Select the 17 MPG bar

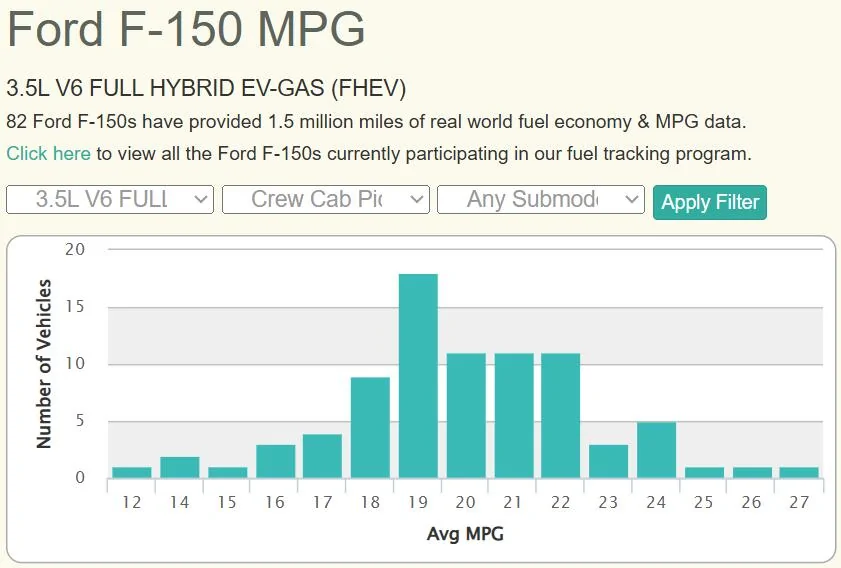[322, 456]
